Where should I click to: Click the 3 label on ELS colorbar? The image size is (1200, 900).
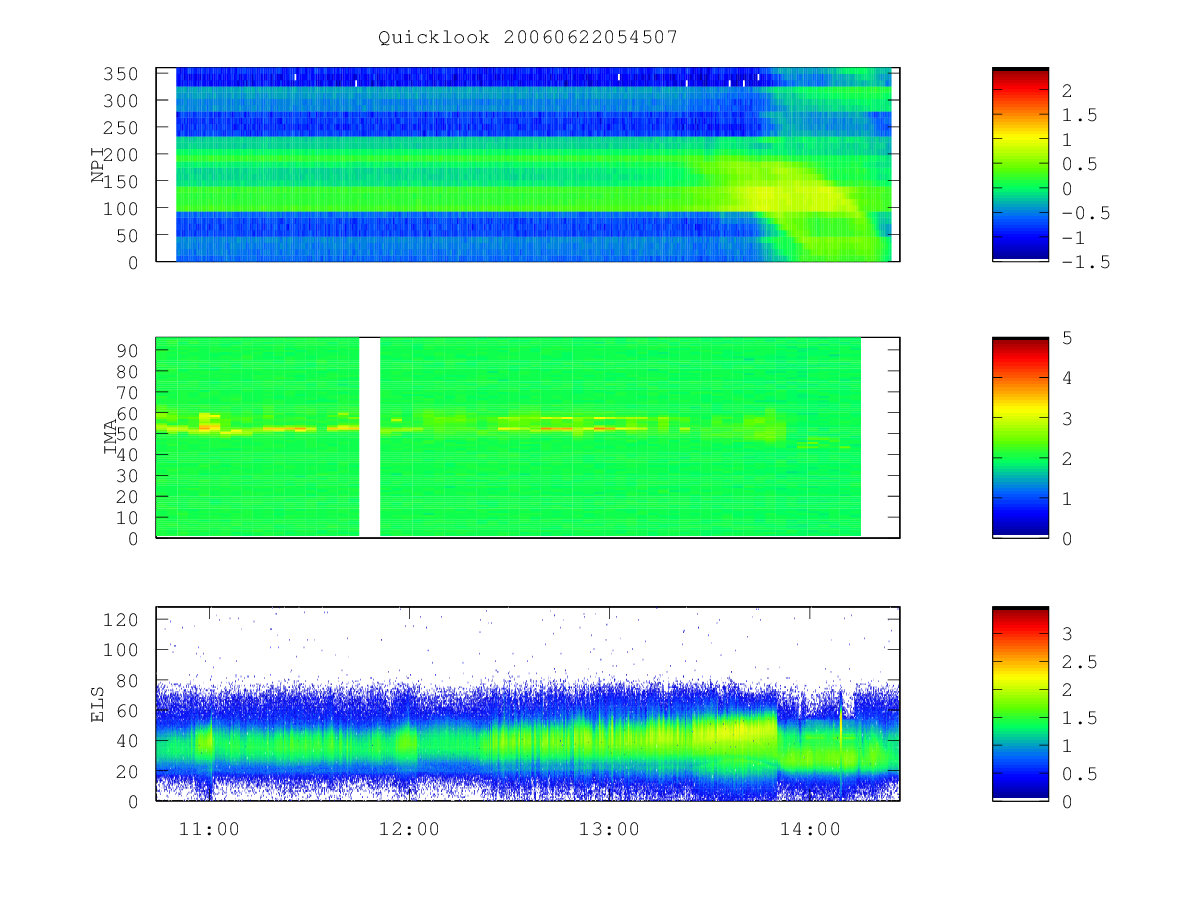pos(1067,633)
